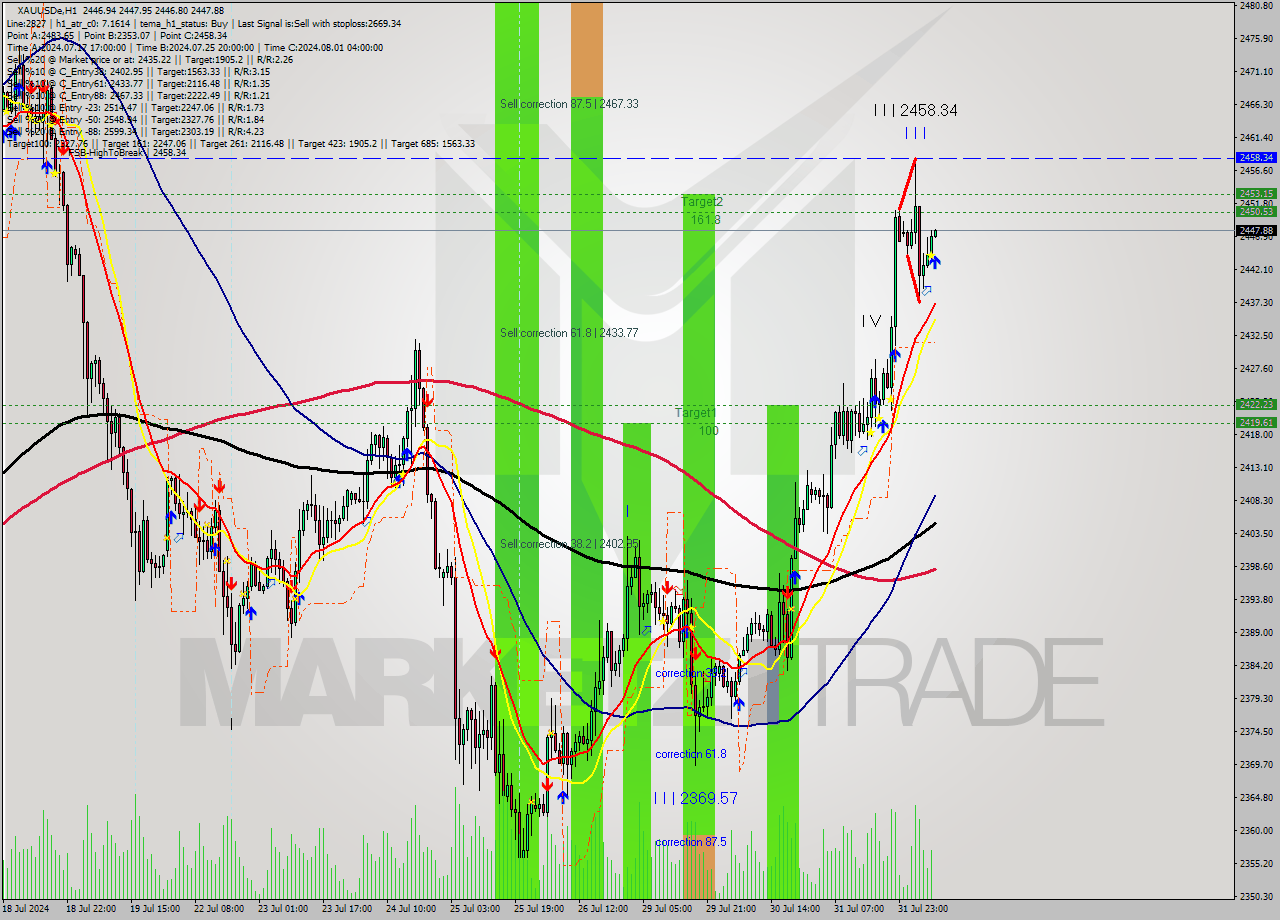This screenshot has height=920, width=1280.
Task: Click the 2393.80 price axis value
Action: click(x=1256, y=599)
